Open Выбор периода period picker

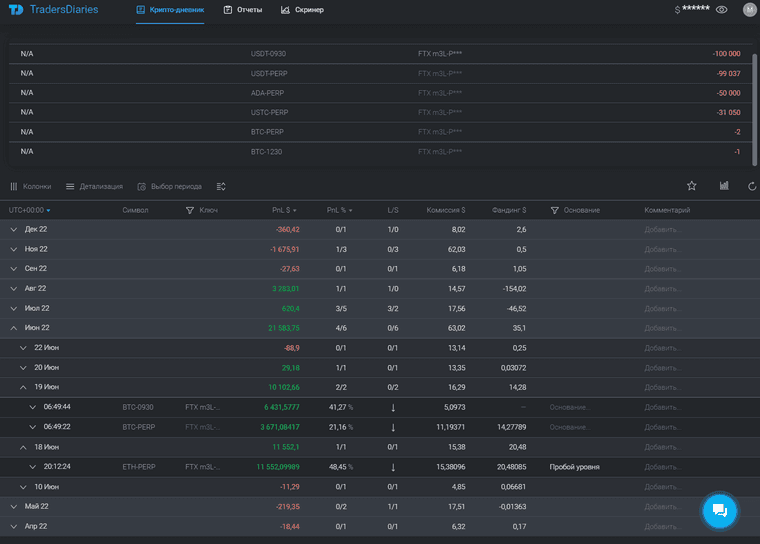click(170, 187)
